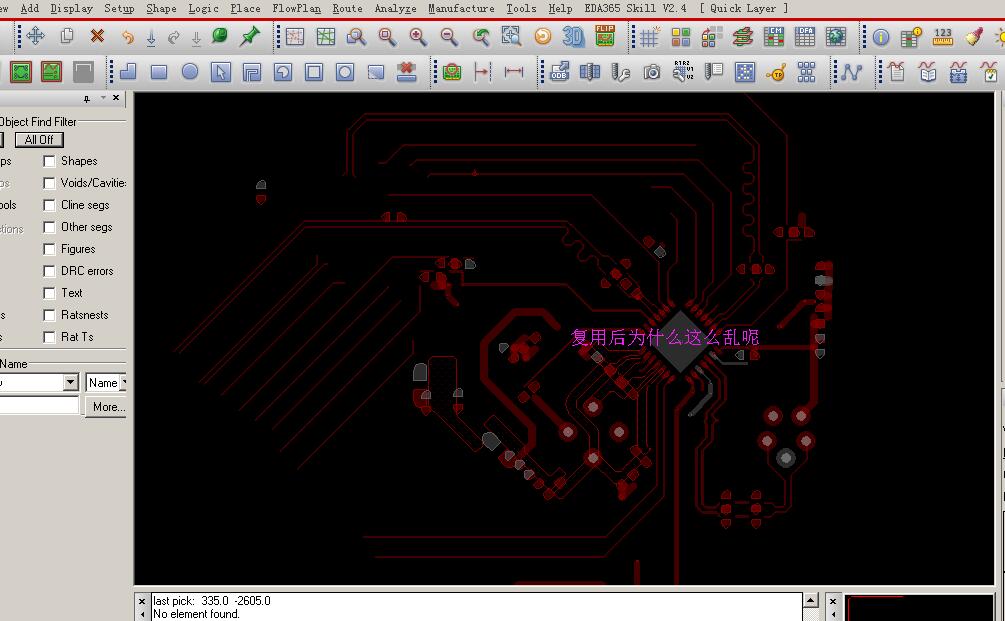Click the Find by Name text input field
The image size is (1005, 621).
click(x=39, y=406)
